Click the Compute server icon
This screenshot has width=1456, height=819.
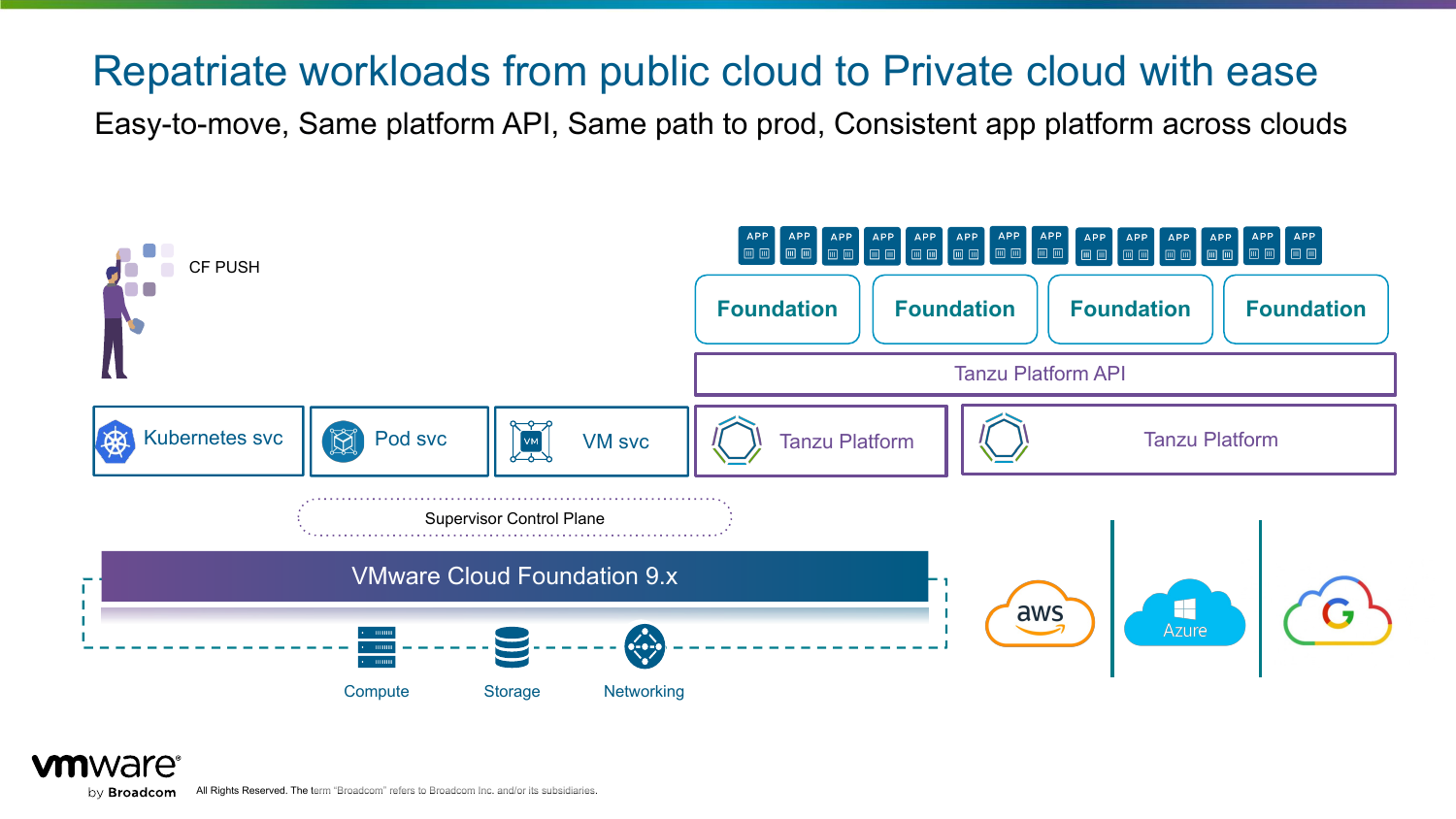click(x=377, y=647)
